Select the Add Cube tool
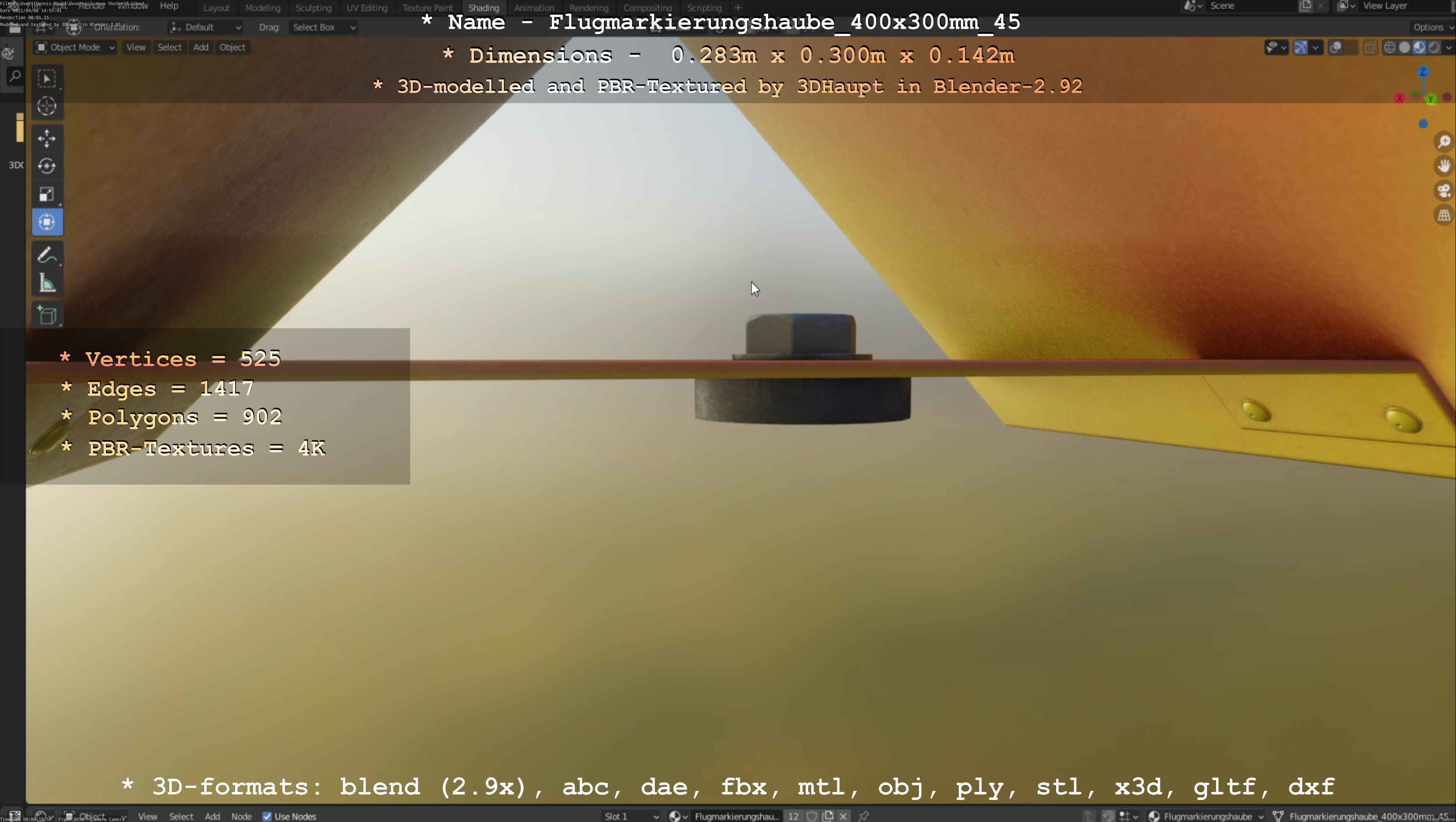Viewport: 1456px width, 822px height. coord(47,315)
